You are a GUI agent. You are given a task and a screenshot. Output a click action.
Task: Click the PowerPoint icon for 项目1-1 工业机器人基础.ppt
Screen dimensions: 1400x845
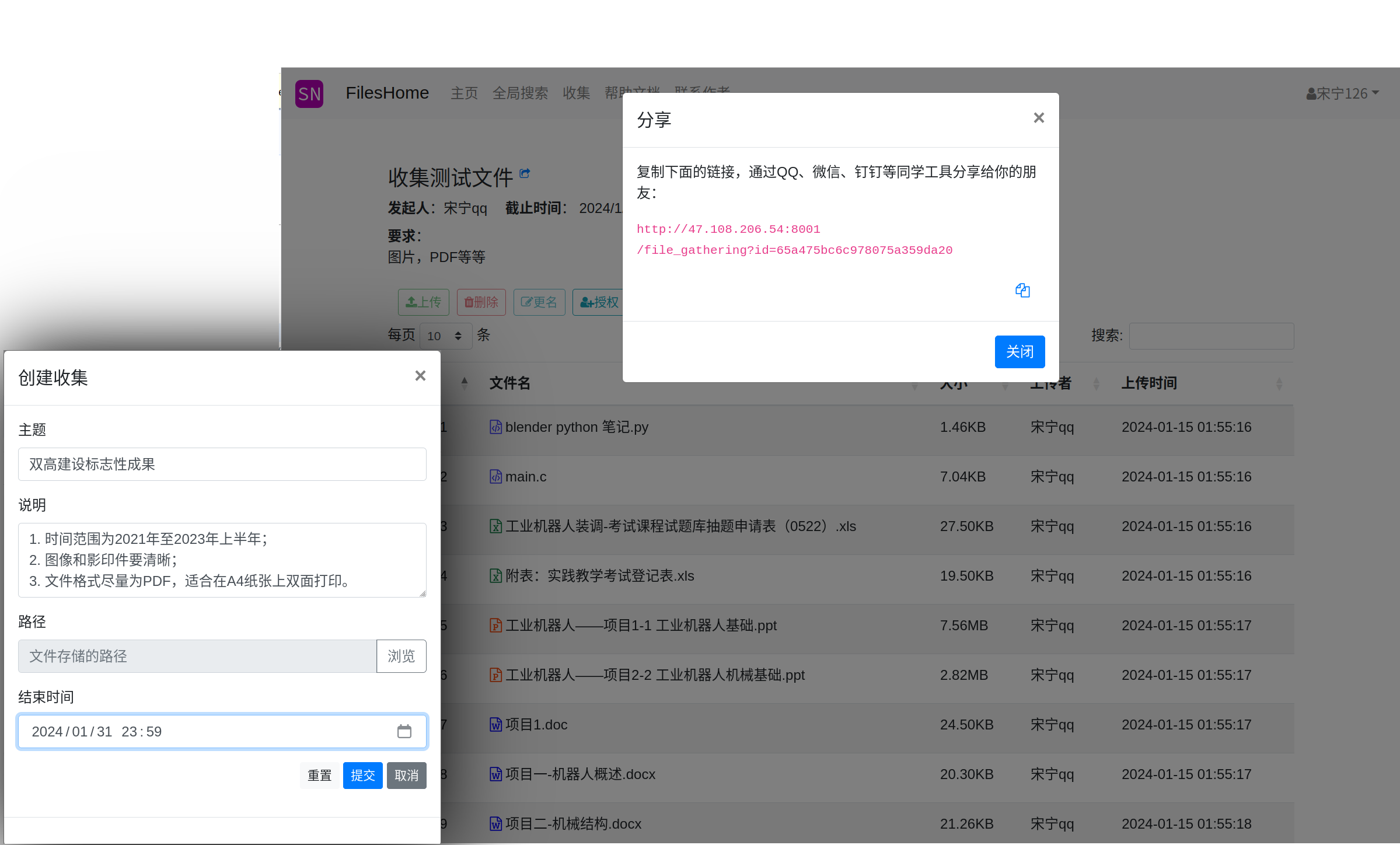(495, 626)
